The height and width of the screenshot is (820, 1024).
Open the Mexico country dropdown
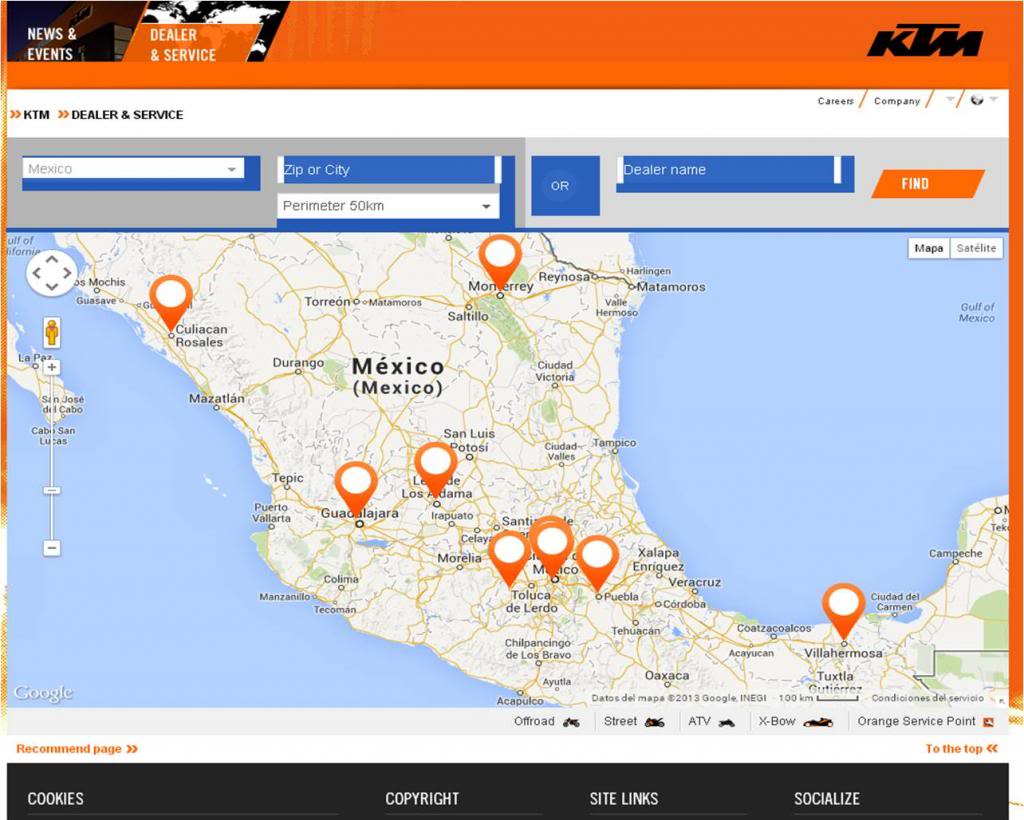click(x=133, y=168)
